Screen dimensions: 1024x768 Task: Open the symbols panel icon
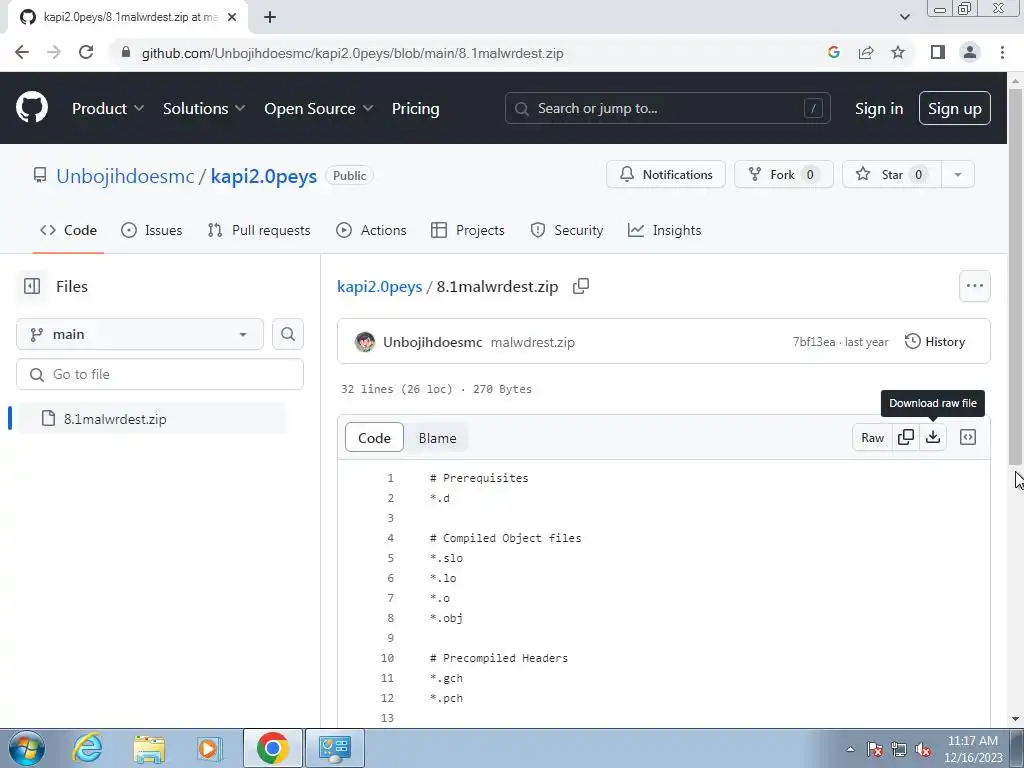pyautogui.click(x=968, y=438)
